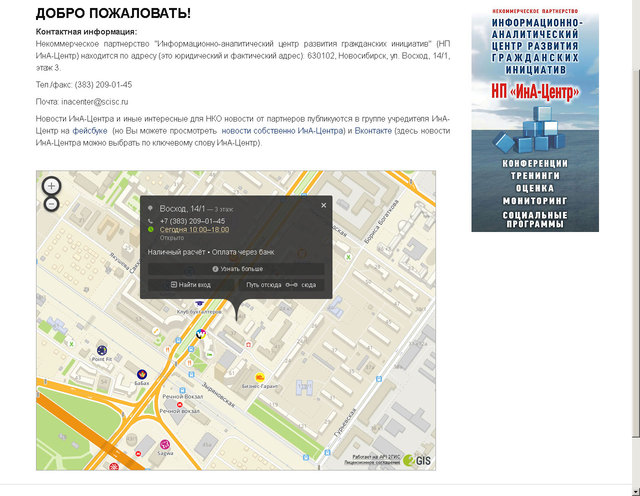640x496 pixels.
Task: Click the red marker left of Sagwa
Action: [138, 454]
